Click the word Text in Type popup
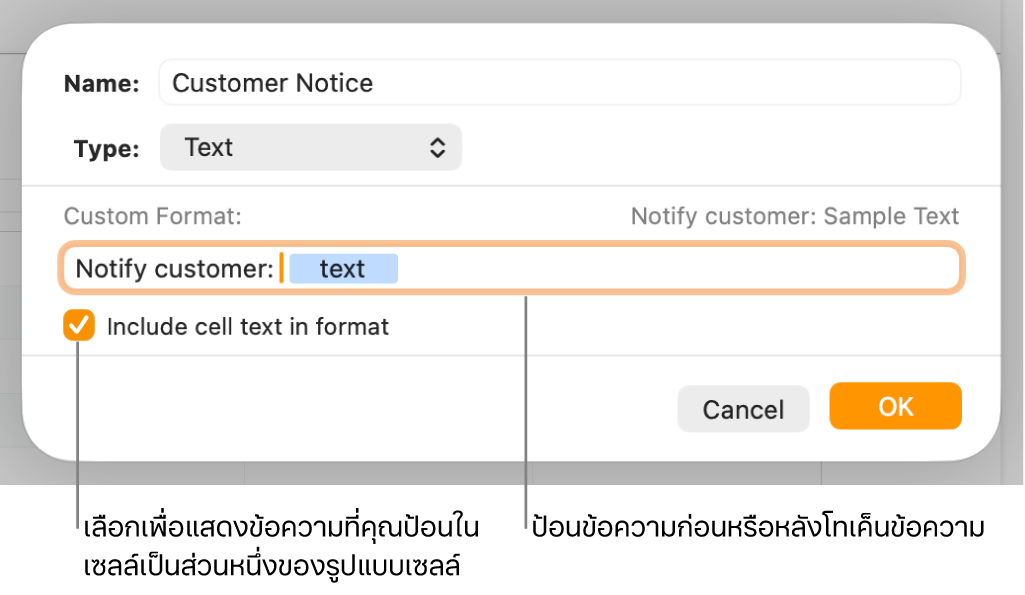Viewport: 1025px width, 595px height. 209,148
